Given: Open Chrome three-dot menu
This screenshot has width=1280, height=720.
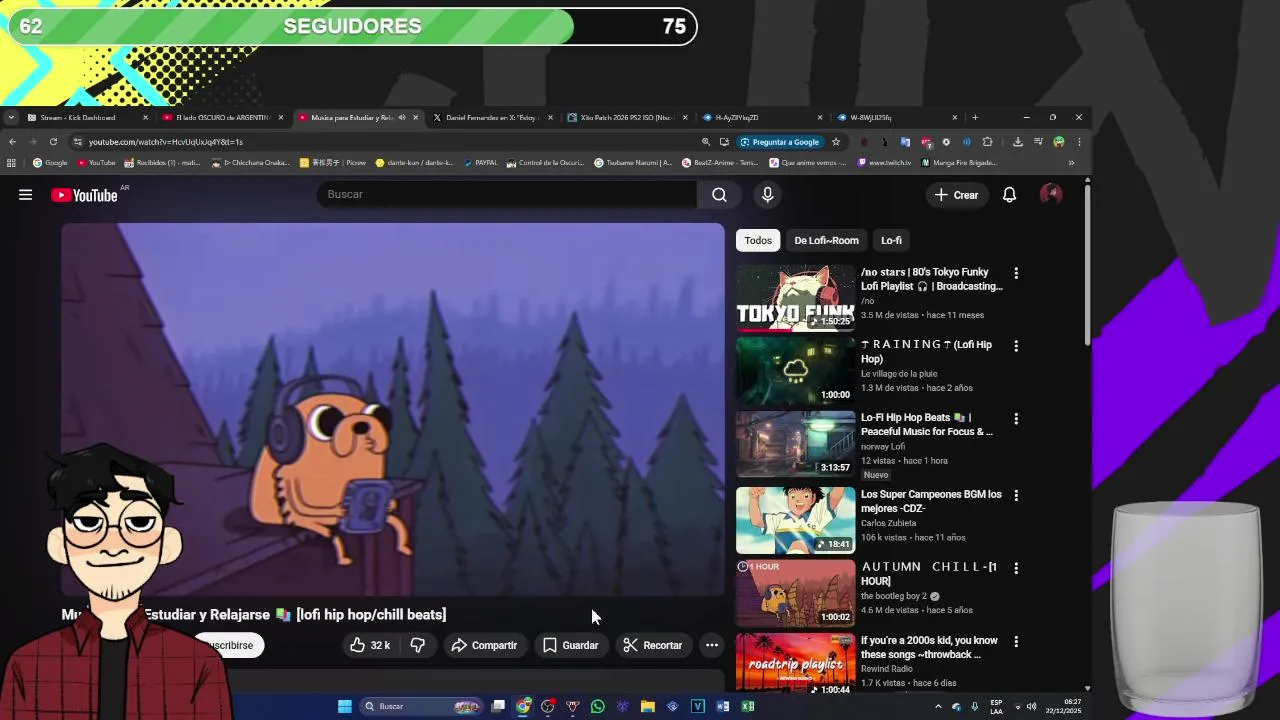Looking at the screenshot, I should pyautogui.click(x=1079, y=142).
